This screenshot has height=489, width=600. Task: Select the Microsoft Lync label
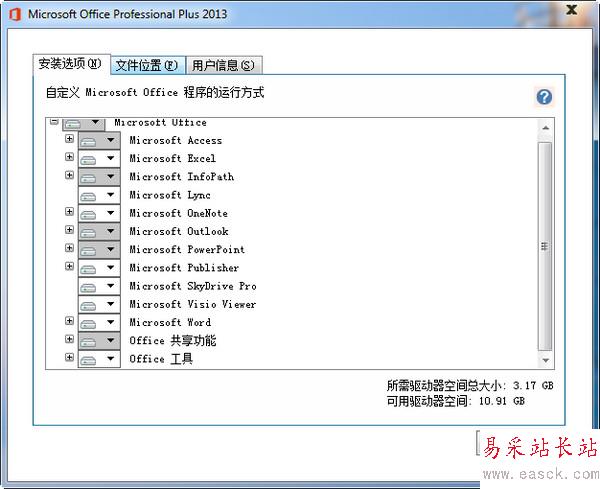pyautogui.click(x=170, y=195)
